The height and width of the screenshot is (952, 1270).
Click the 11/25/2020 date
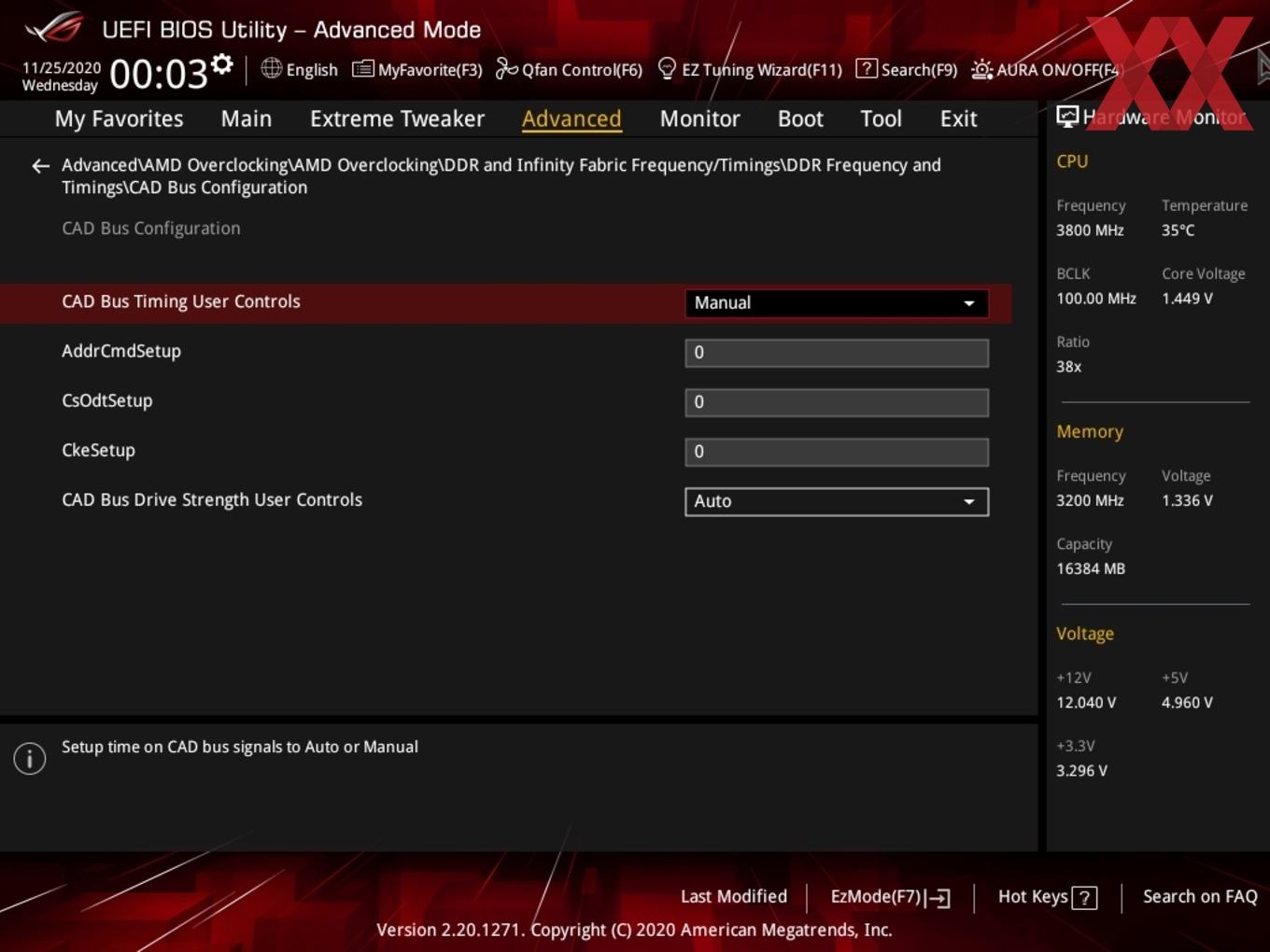[x=62, y=68]
